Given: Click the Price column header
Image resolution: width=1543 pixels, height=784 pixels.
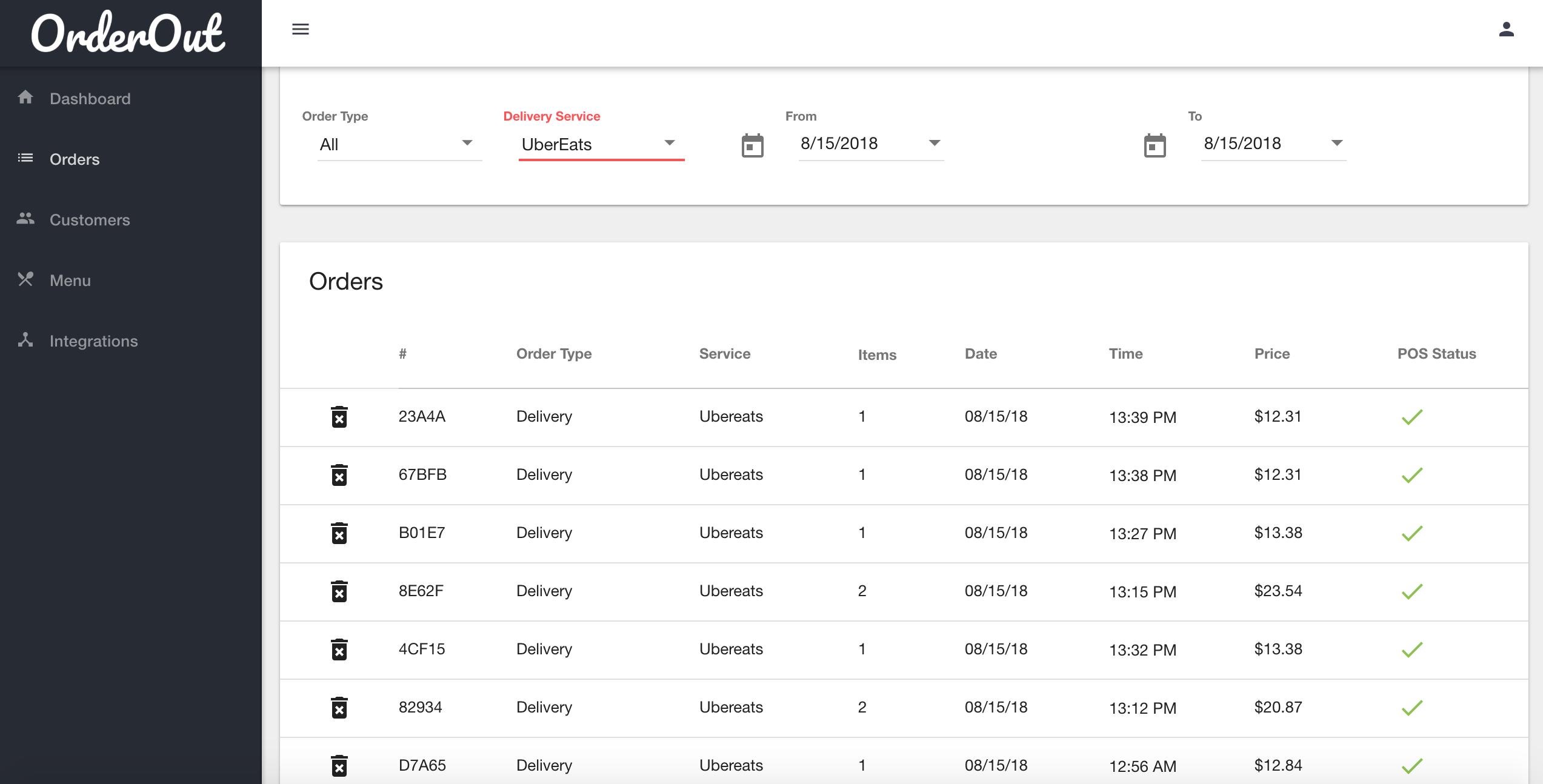Looking at the screenshot, I should point(1271,354).
